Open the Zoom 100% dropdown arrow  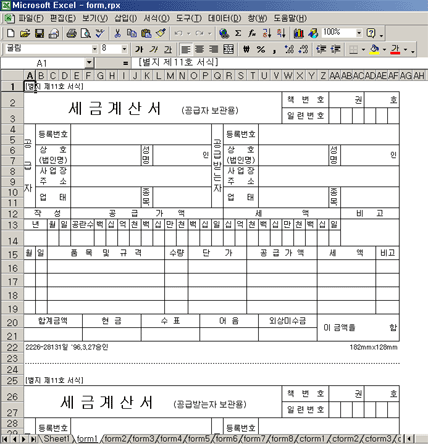(359, 33)
